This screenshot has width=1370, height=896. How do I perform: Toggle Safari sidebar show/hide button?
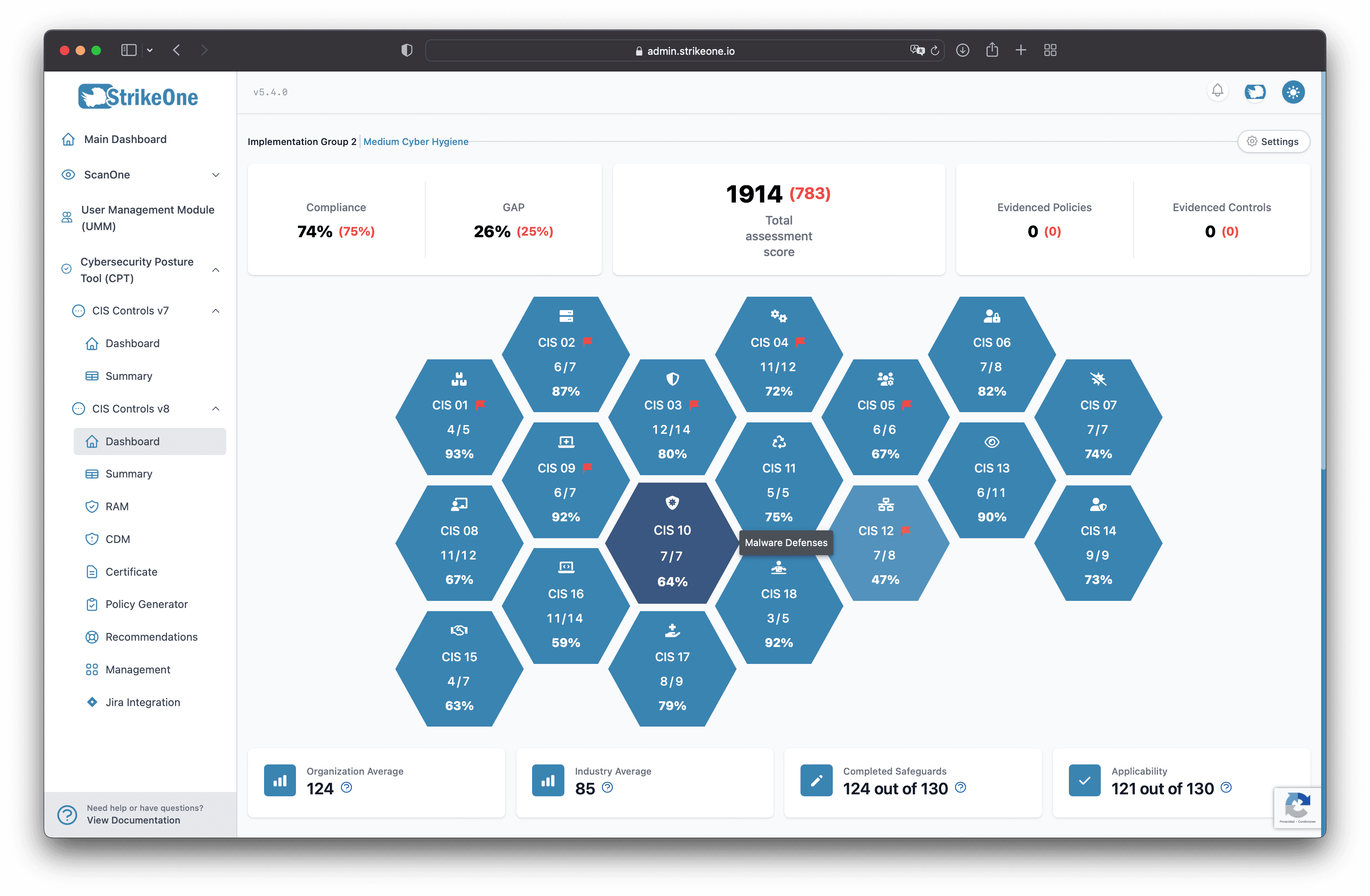[x=129, y=51]
